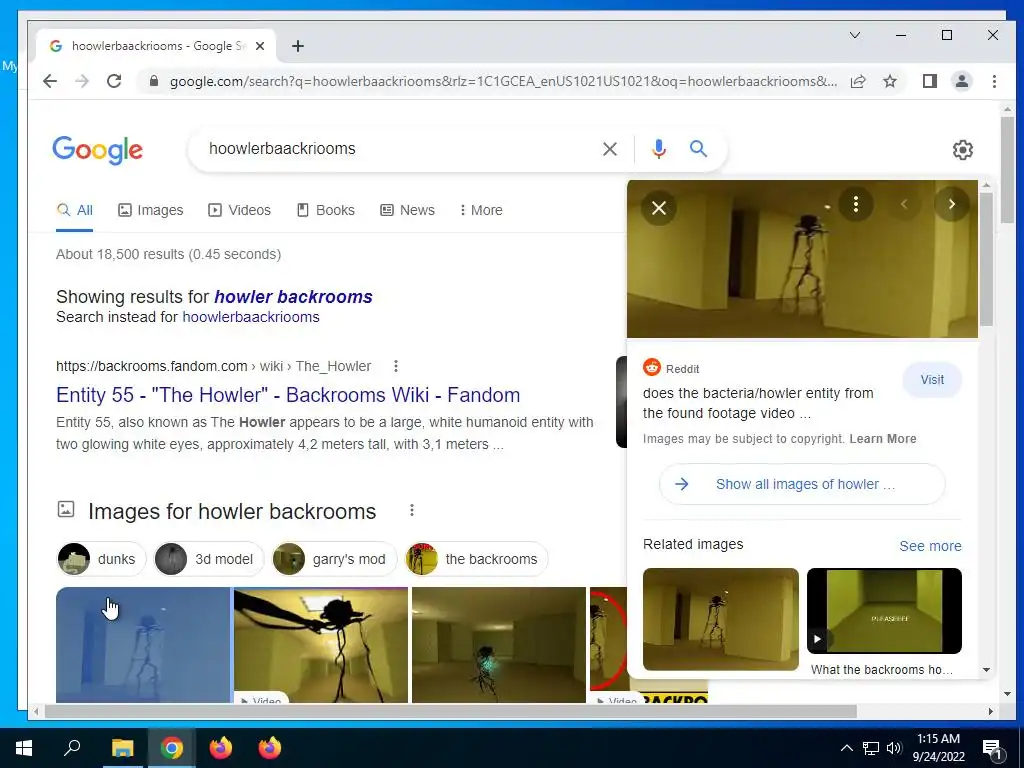The width and height of the screenshot is (1024, 768).
Task: Filter images by 3d model chip
Action: tap(208, 559)
